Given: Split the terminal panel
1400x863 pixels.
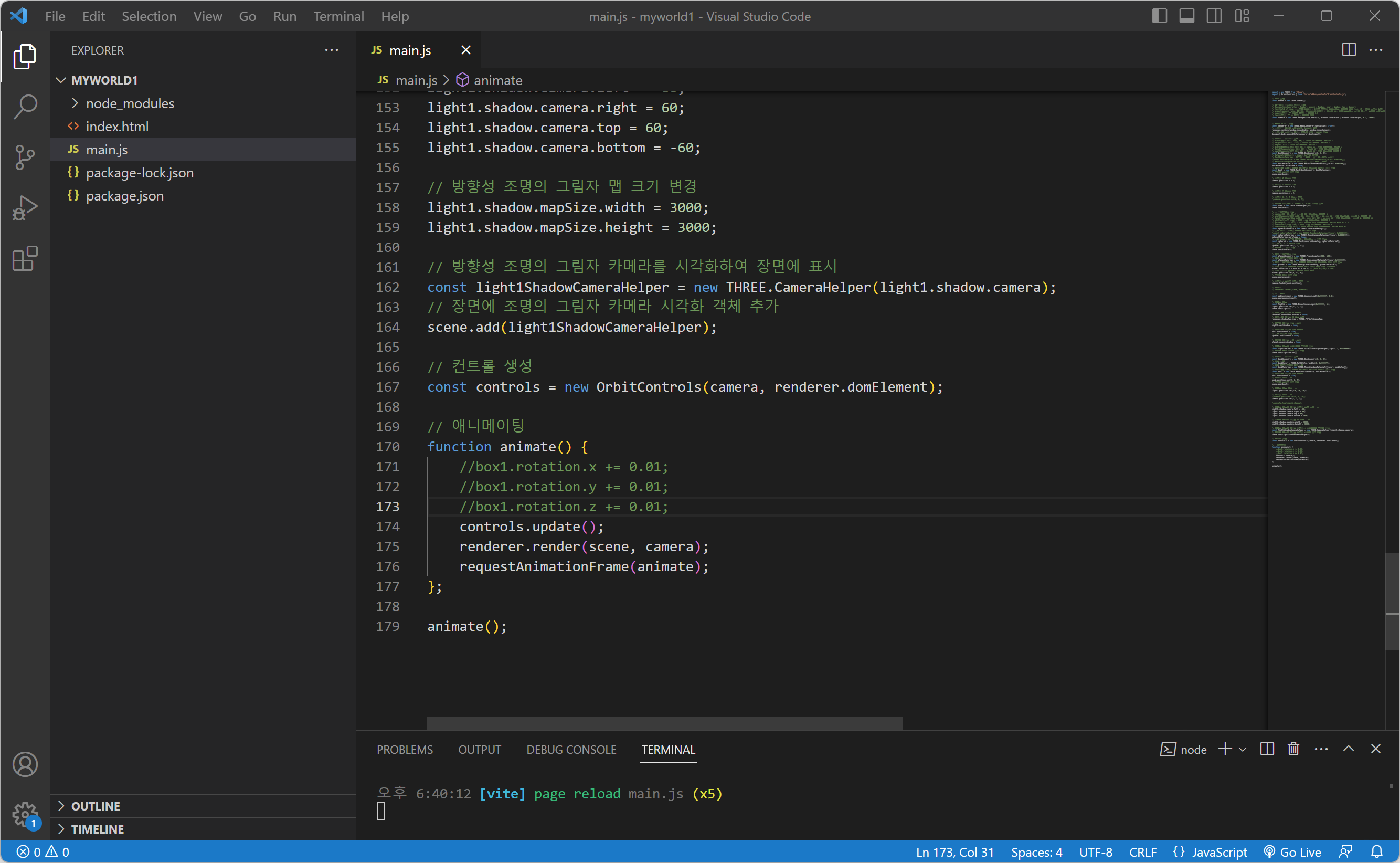Looking at the screenshot, I should (1267, 749).
